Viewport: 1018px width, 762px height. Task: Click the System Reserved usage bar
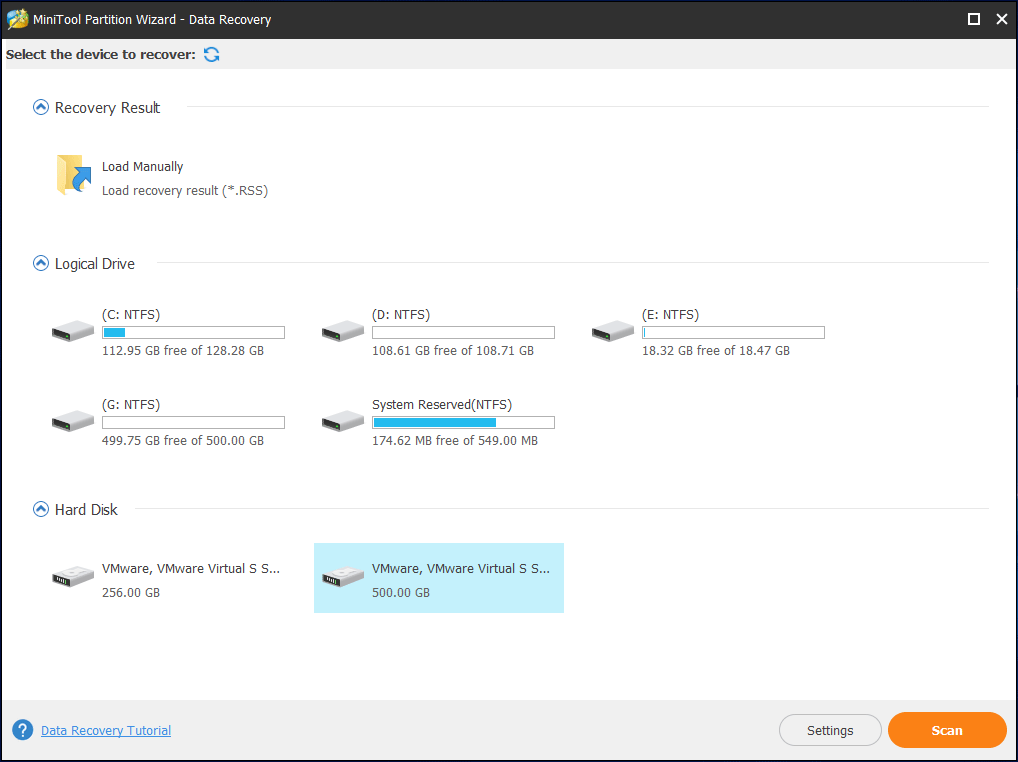click(464, 423)
